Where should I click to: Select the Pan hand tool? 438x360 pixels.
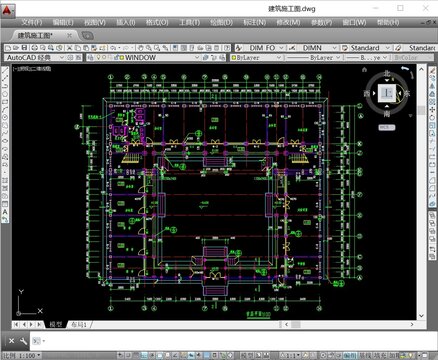click(x=141, y=48)
